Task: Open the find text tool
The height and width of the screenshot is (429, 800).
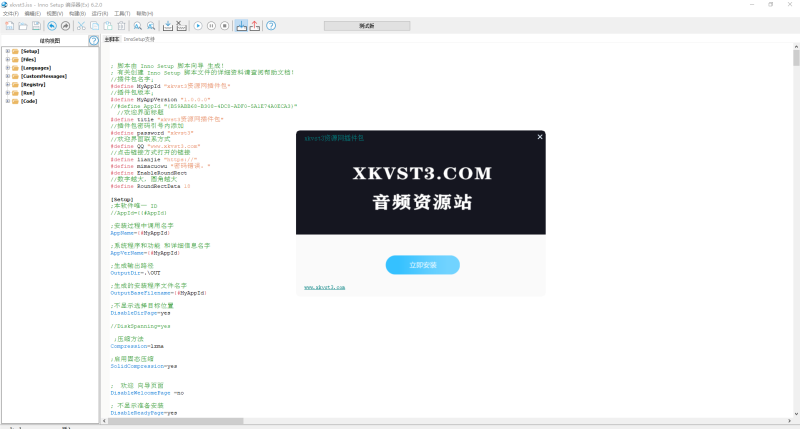Action: (138, 26)
